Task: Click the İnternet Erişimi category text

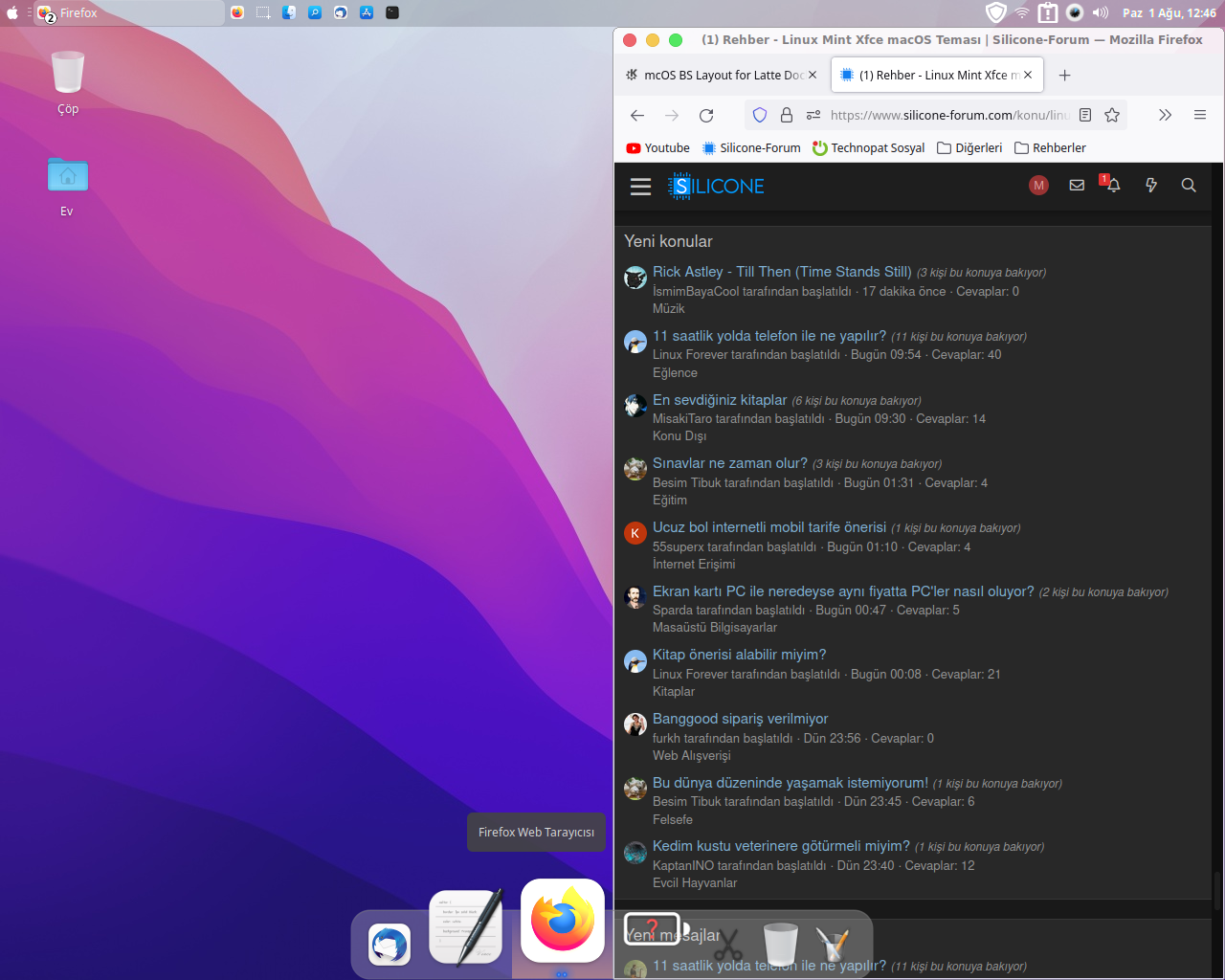Action: click(x=694, y=565)
